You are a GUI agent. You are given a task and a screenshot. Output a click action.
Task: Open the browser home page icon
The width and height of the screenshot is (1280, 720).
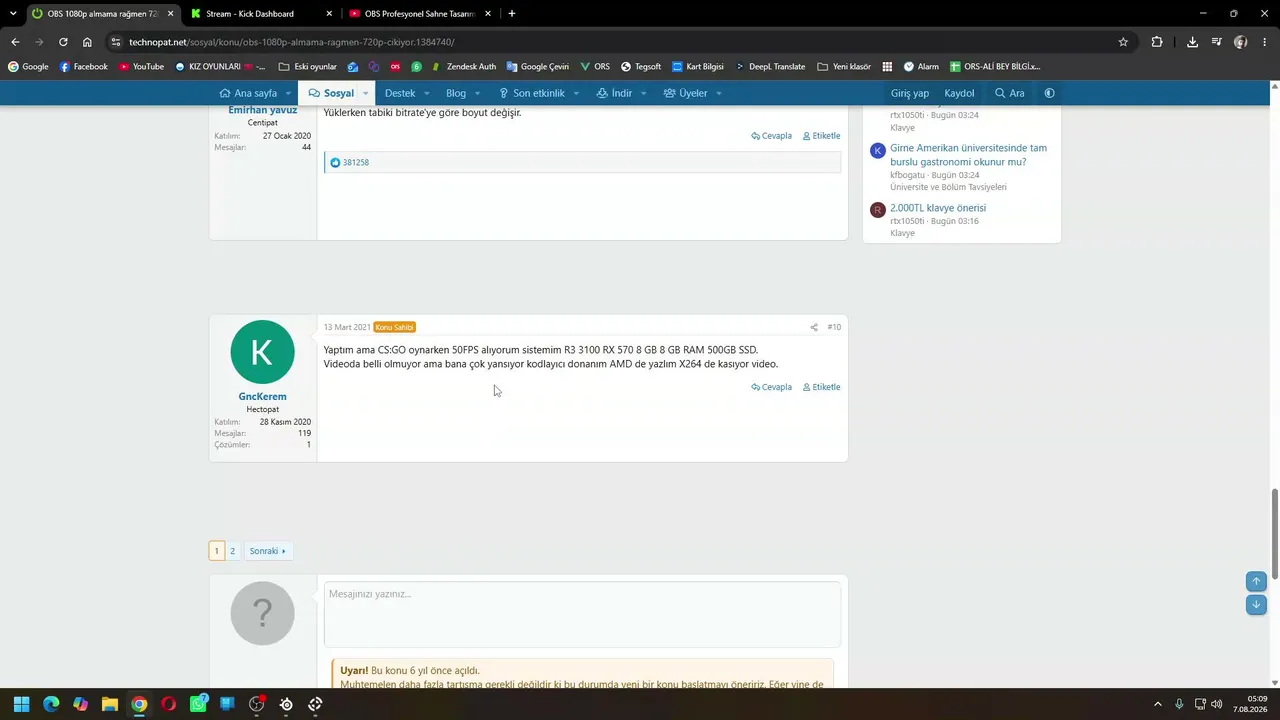click(x=87, y=42)
